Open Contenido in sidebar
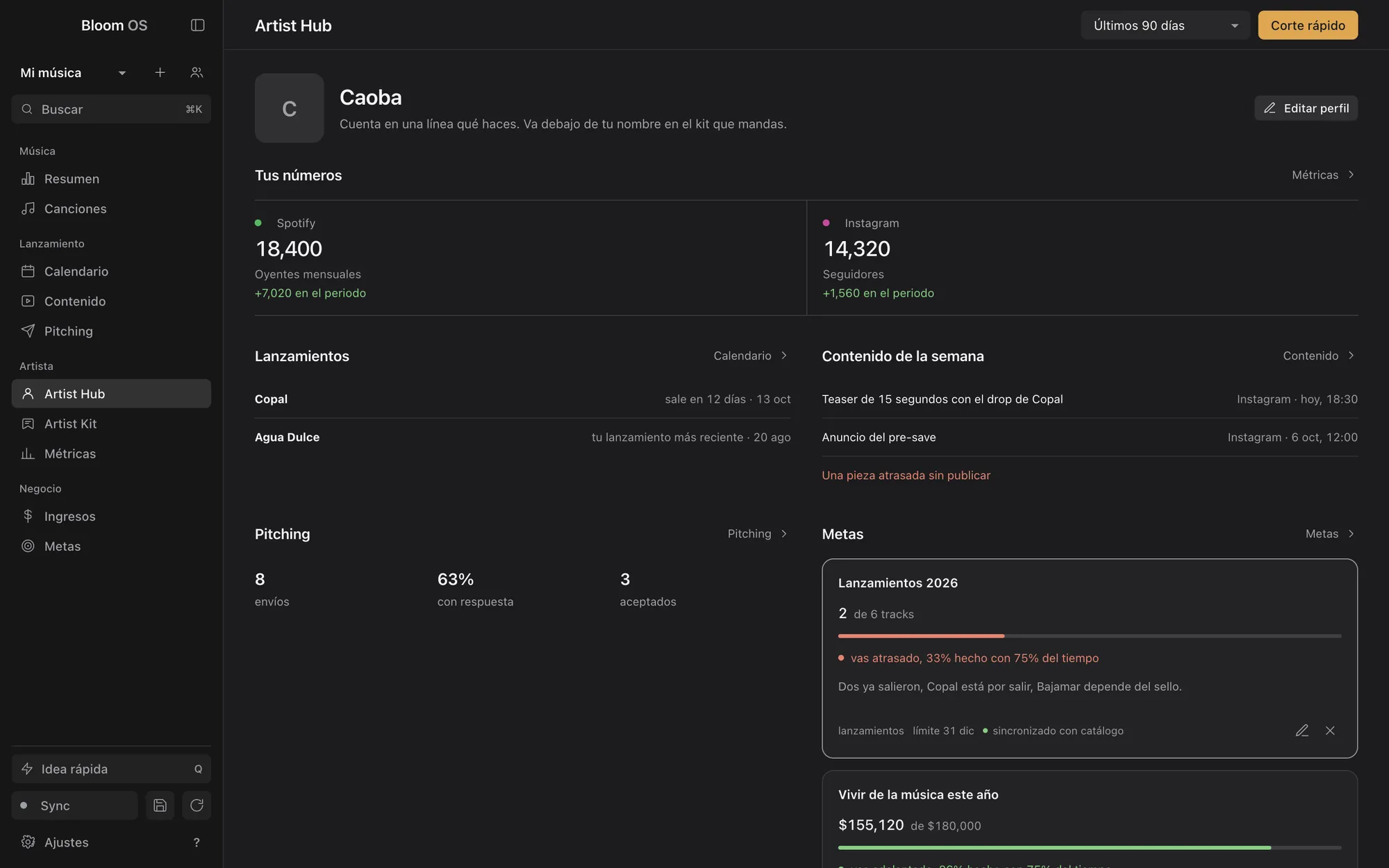 (111, 301)
